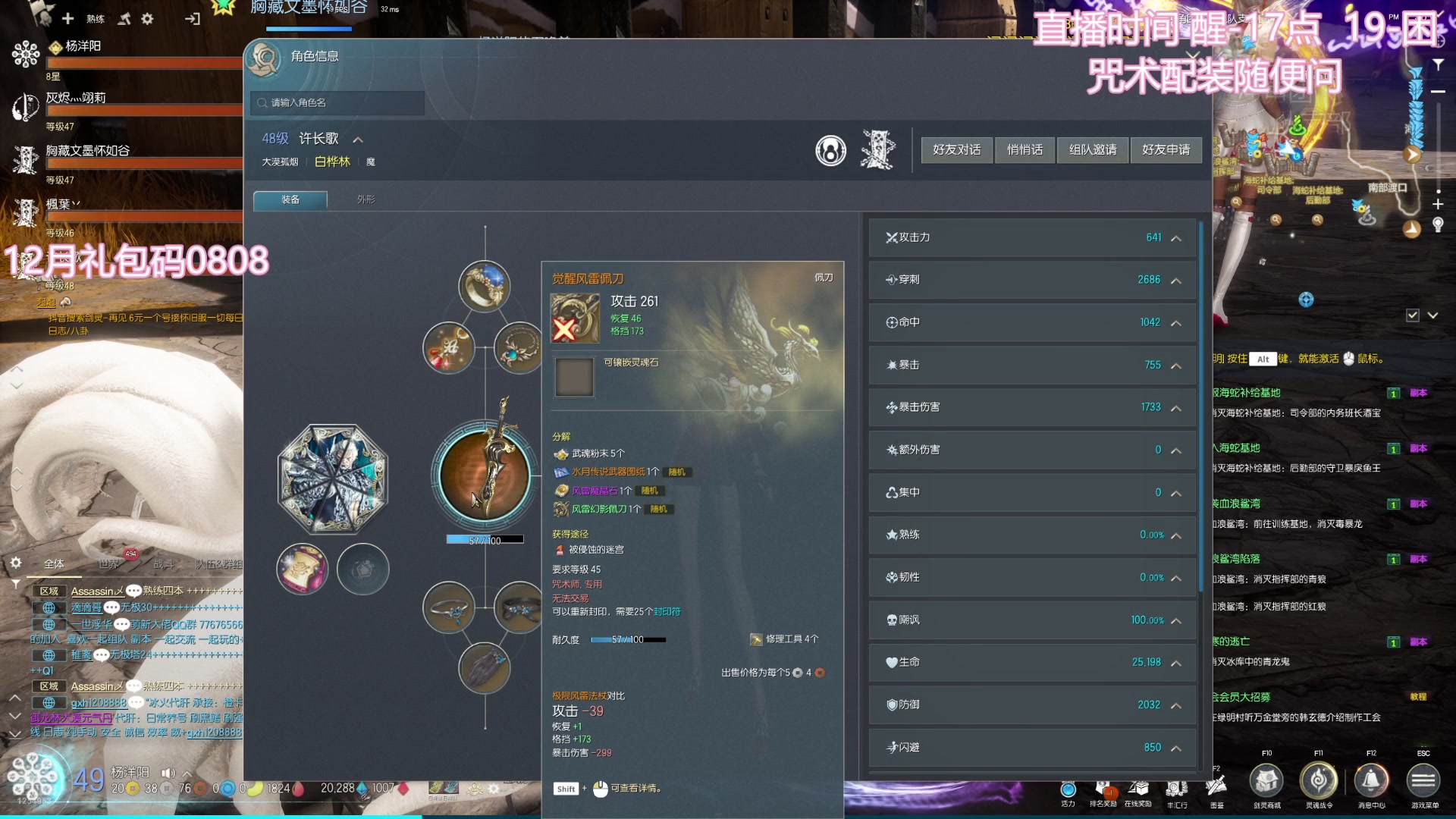The width and height of the screenshot is (1456, 819).
Task: Click the bracelet equipment slot
Action: click(449, 607)
